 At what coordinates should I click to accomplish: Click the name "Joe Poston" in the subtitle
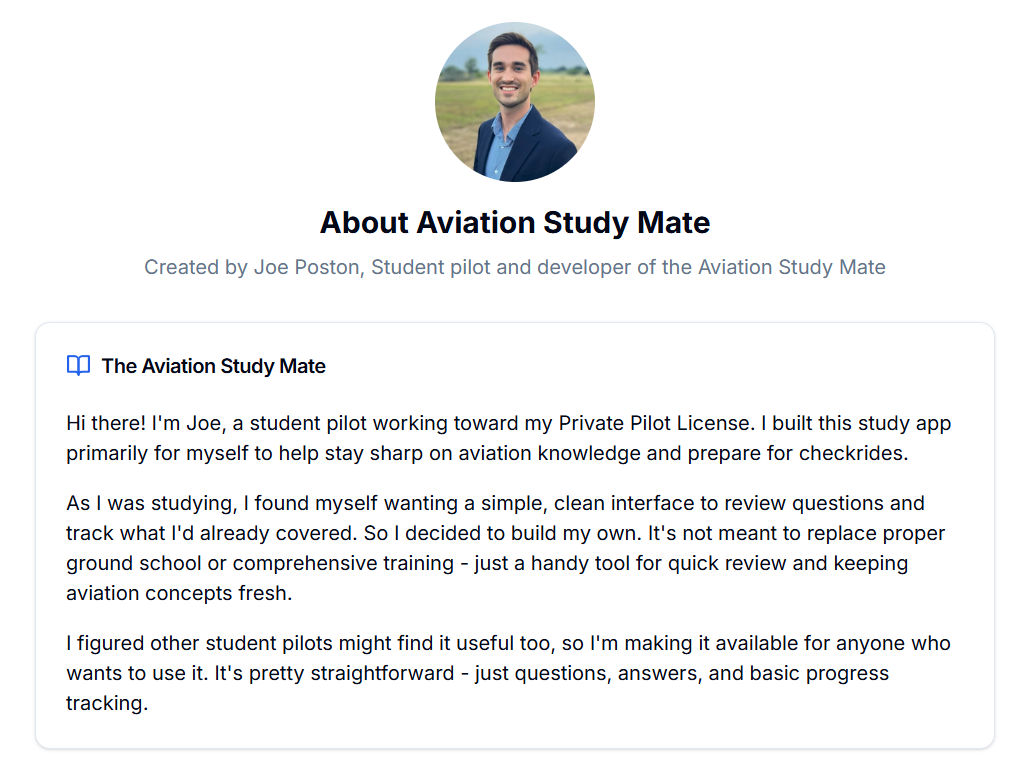tap(307, 267)
